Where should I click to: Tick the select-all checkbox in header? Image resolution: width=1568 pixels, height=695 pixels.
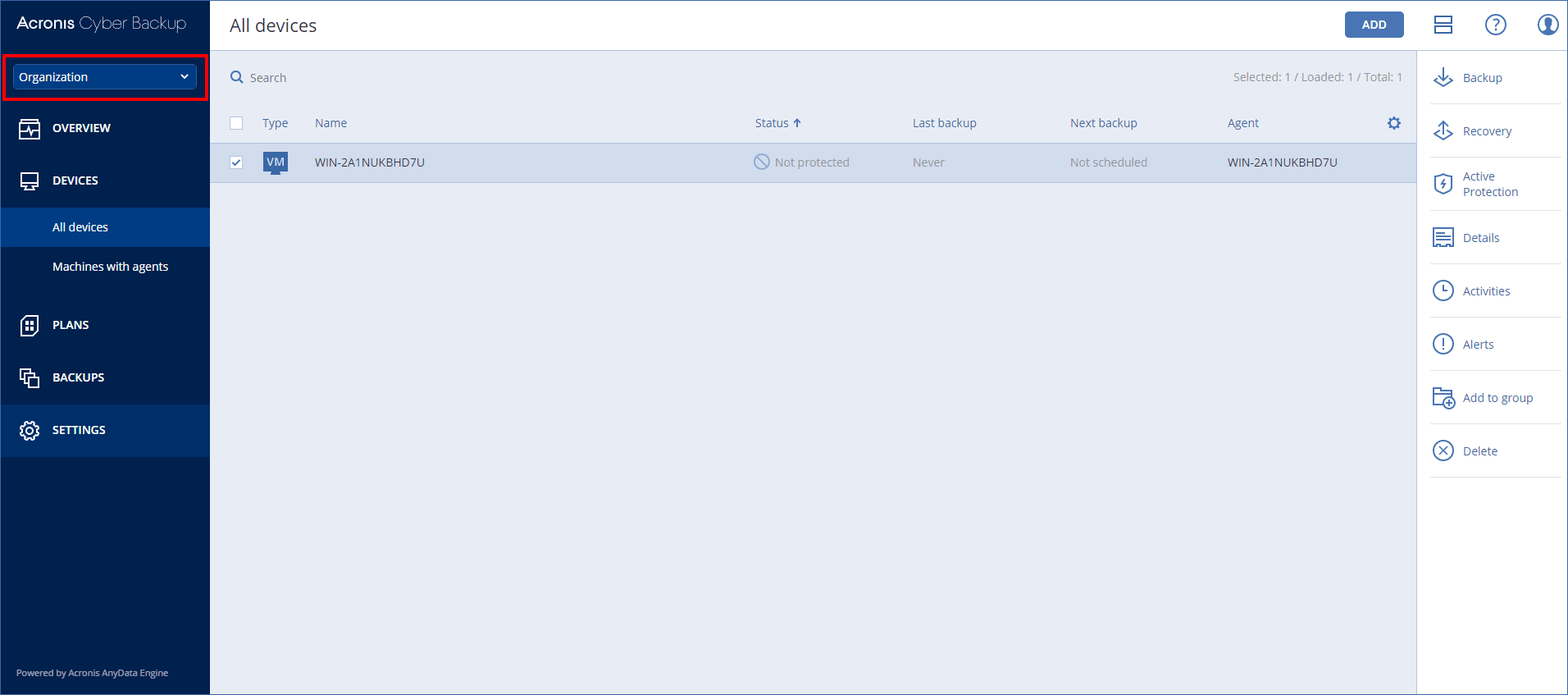236,123
